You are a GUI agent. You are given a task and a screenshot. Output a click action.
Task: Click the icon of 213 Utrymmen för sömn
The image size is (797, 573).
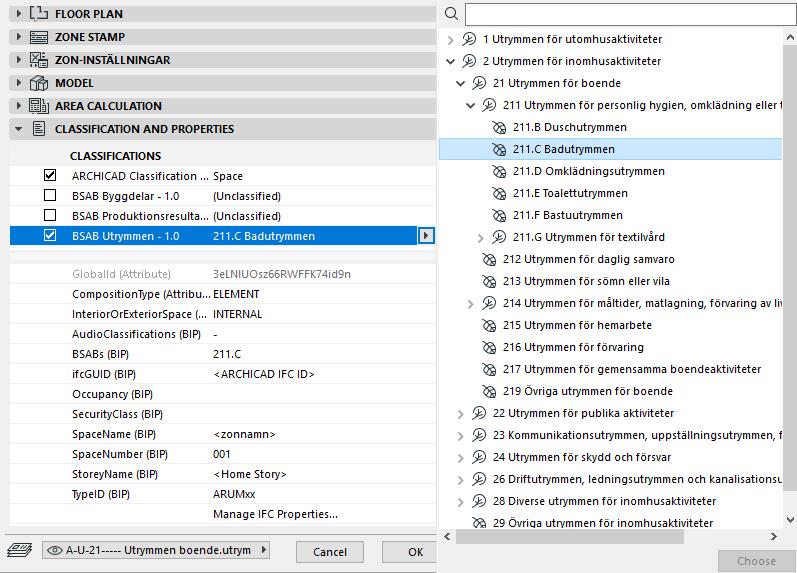point(489,281)
